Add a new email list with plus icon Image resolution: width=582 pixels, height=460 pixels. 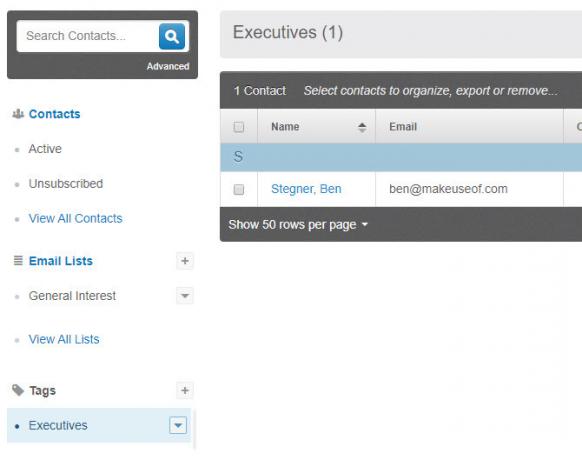tap(185, 261)
